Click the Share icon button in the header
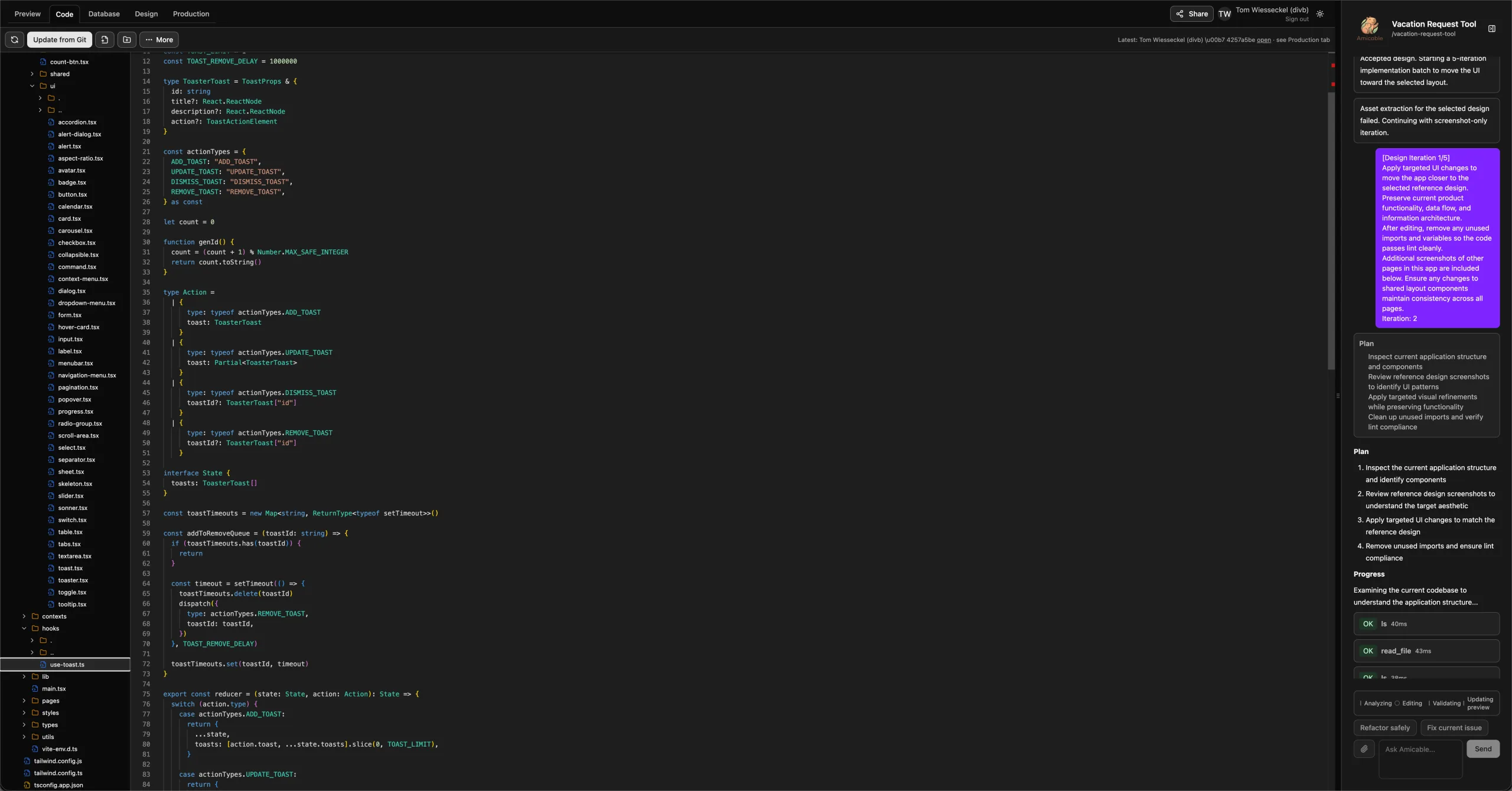The image size is (1512, 791). [x=1180, y=14]
